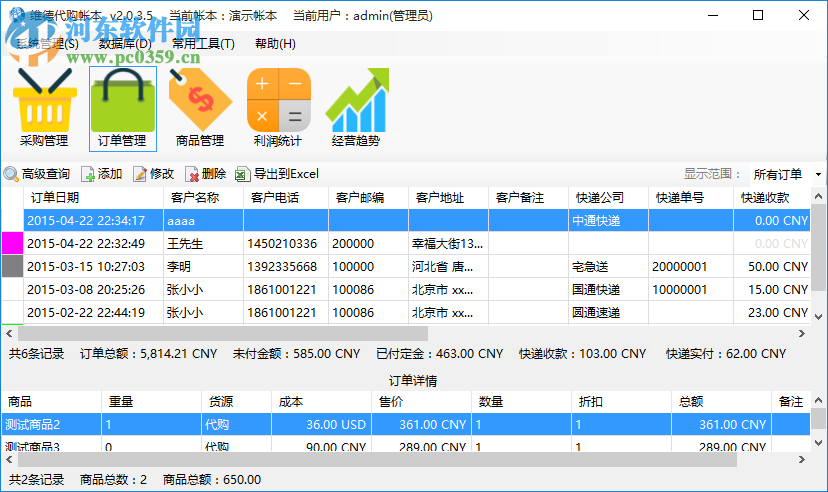This screenshot has width=828, height=492.
Task: Sort by 客户邮编 column header
Action: (x=368, y=198)
